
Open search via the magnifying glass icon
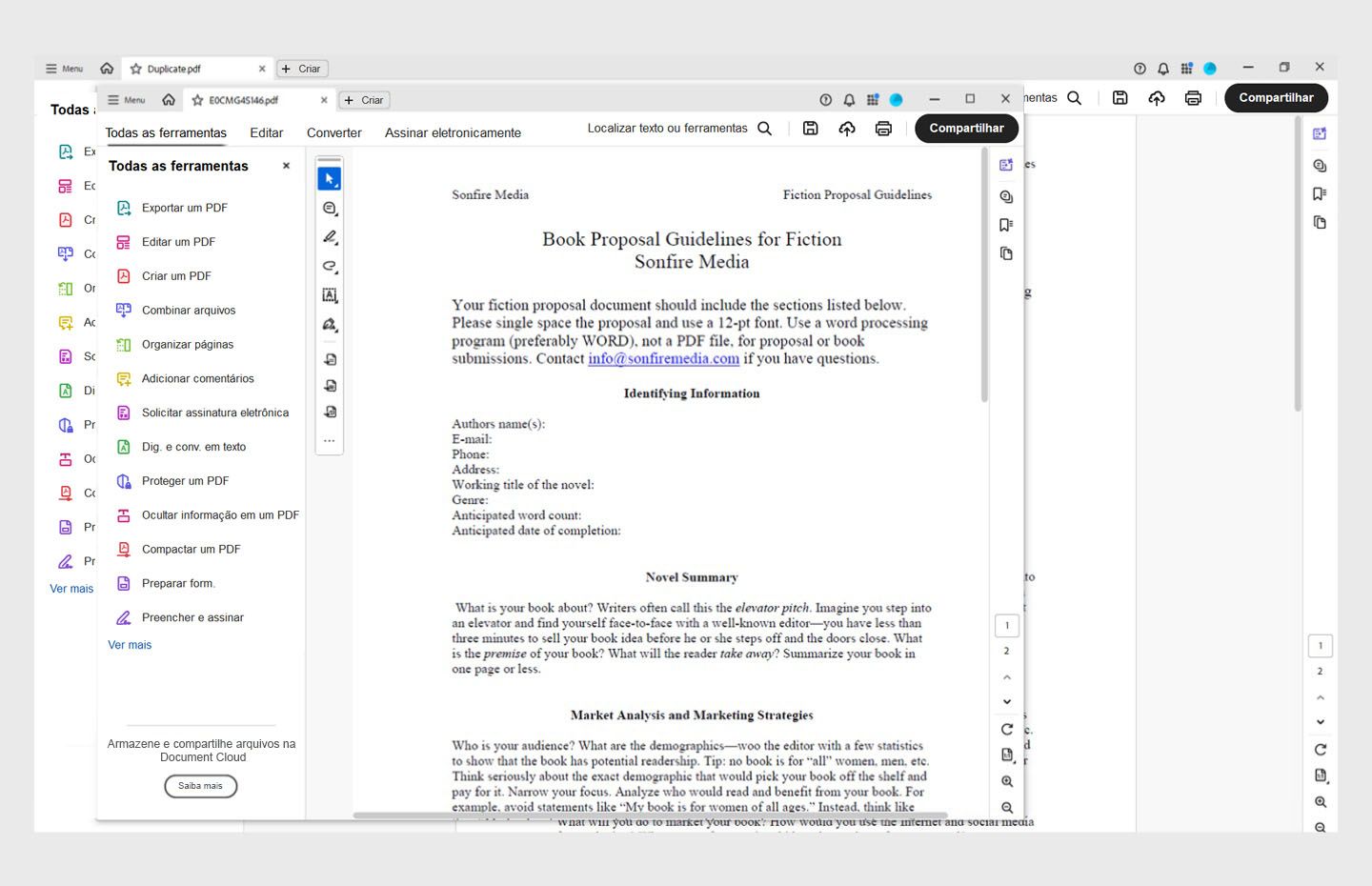(x=764, y=128)
